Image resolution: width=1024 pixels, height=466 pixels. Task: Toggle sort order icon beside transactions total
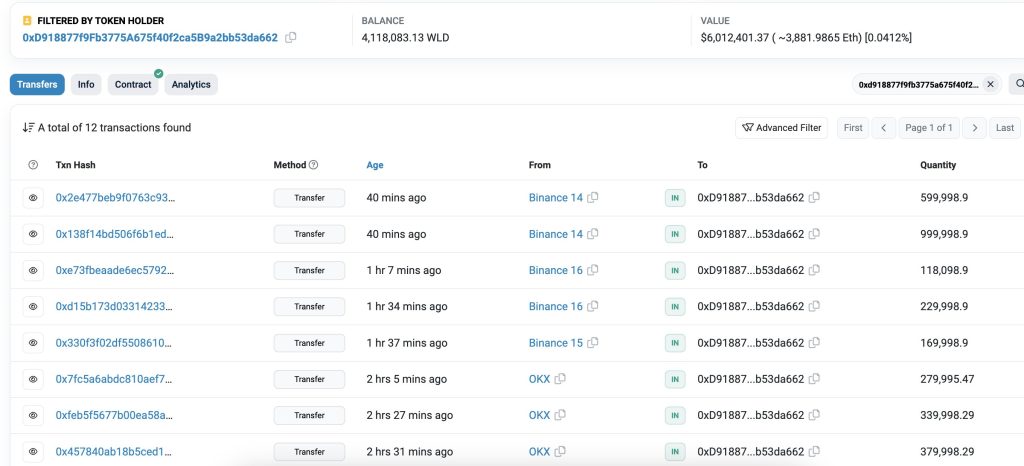28,128
